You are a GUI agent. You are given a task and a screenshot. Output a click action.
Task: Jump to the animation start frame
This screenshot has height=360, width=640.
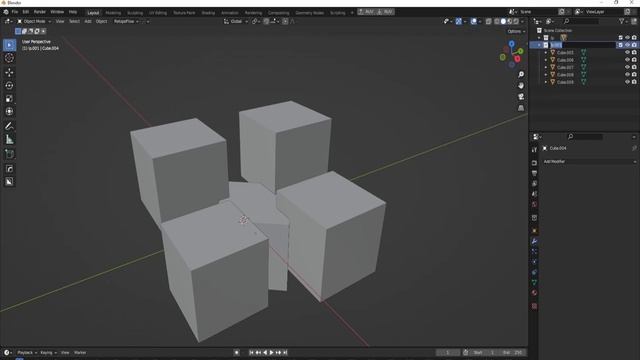point(251,353)
